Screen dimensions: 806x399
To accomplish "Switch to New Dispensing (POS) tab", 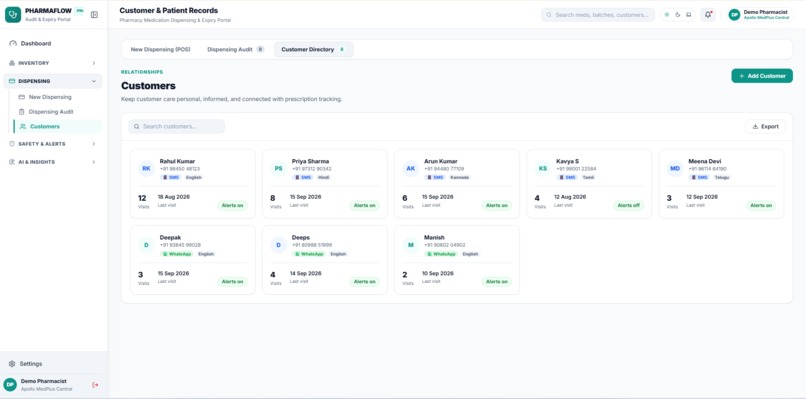I will pos(160,49).
